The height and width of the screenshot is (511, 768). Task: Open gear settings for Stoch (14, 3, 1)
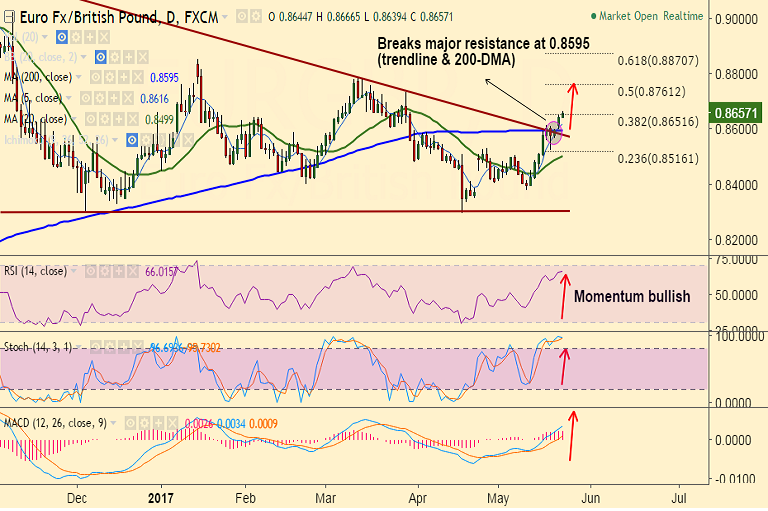pos(110,347)
